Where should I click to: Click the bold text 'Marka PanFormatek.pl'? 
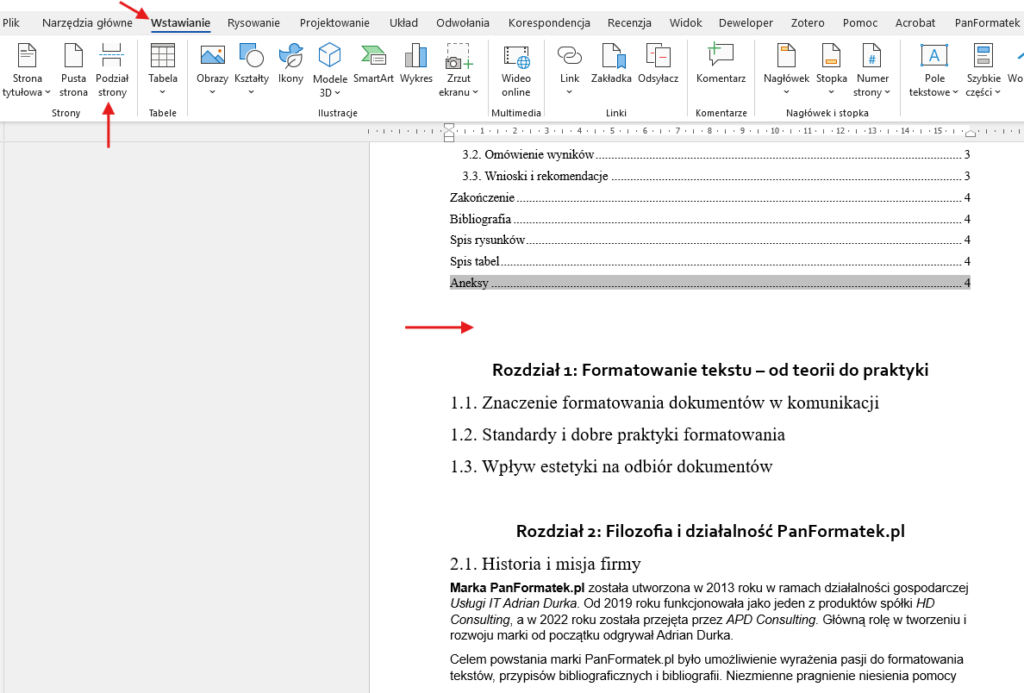(x=517, y=588)
